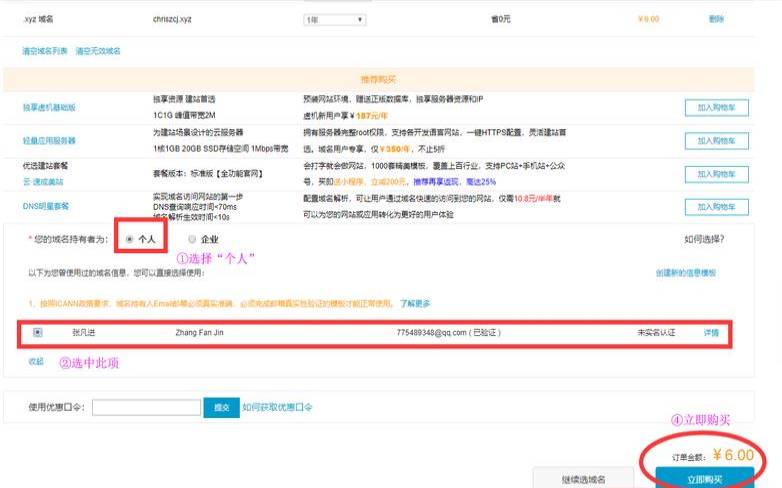Add 云·速成美站 package to cart
The height and width of the screenshot is (488, 782).
[717, 174]
